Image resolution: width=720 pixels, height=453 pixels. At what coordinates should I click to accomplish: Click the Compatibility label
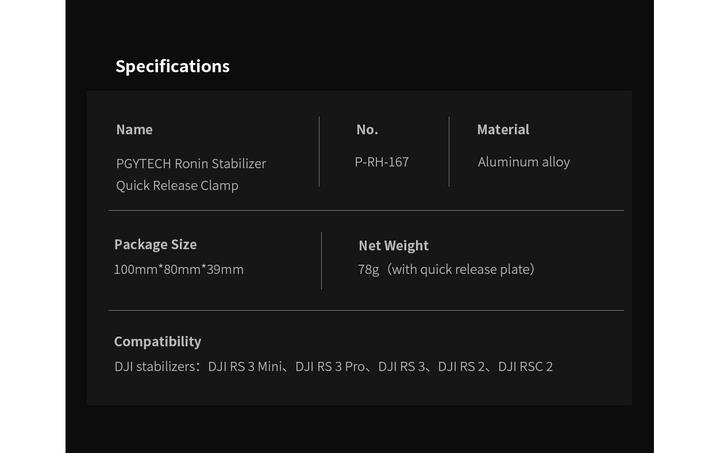[x=157, y=342]
